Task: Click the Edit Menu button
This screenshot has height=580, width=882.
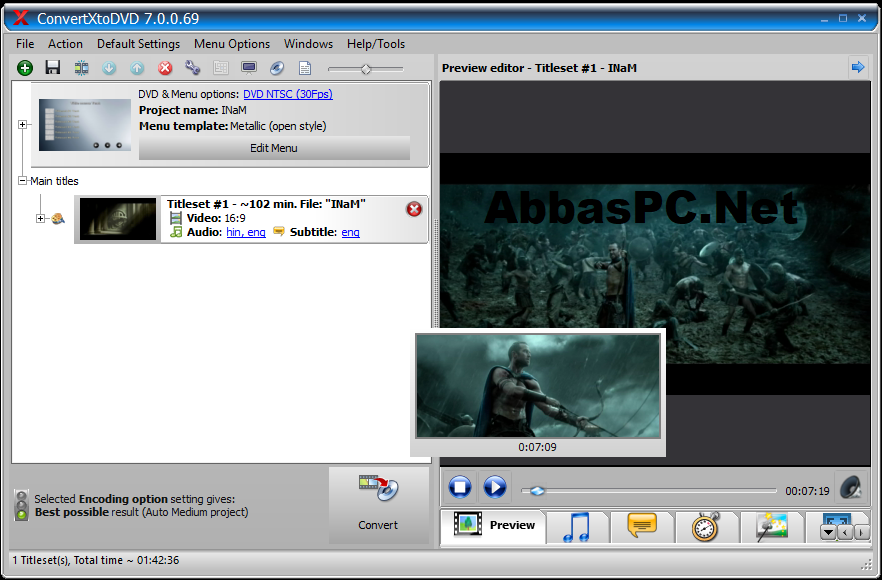Action: pyautogui.click(x=274, y=148)
